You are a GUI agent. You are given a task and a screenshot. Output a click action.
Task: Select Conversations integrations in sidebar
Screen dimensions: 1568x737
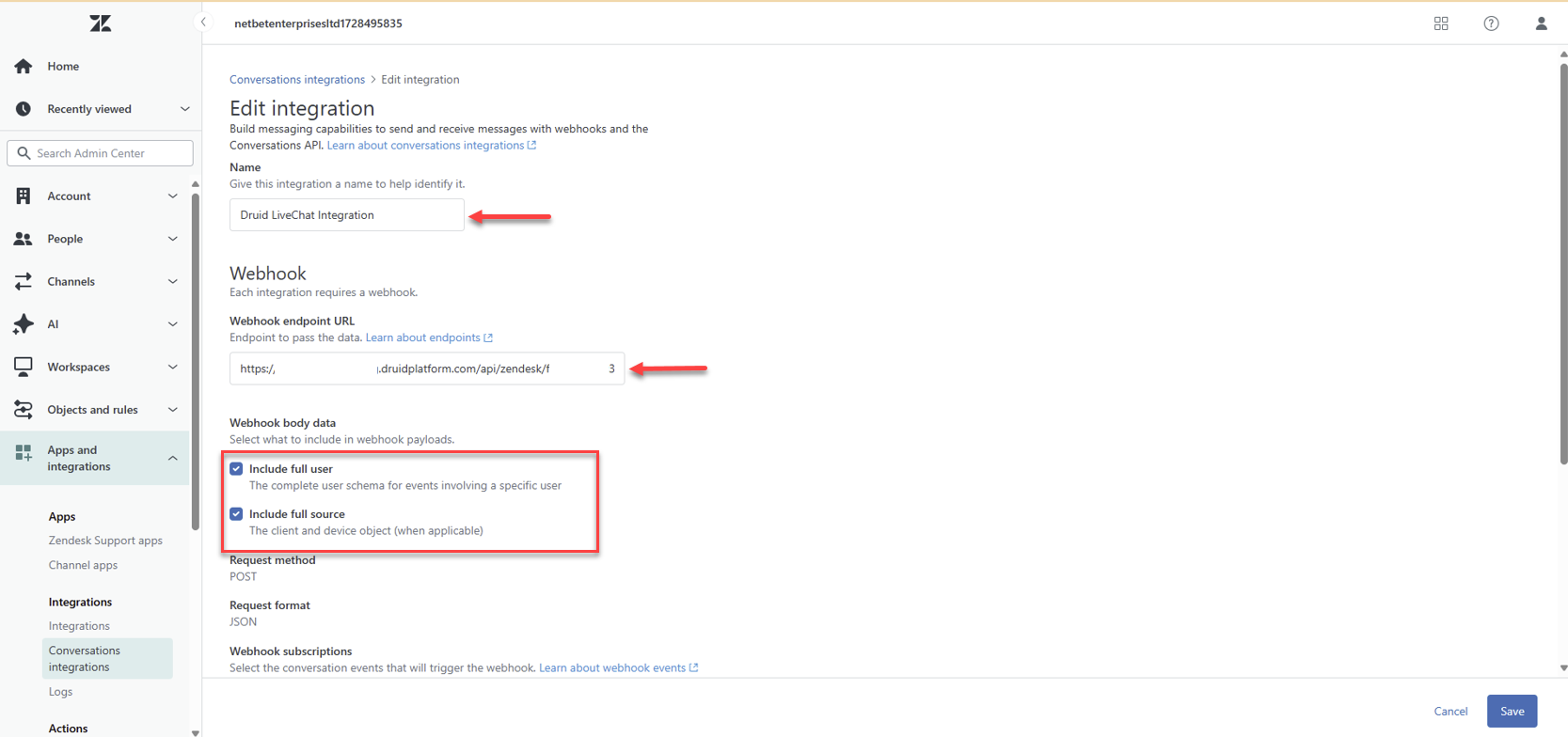(x=107, y=658)
